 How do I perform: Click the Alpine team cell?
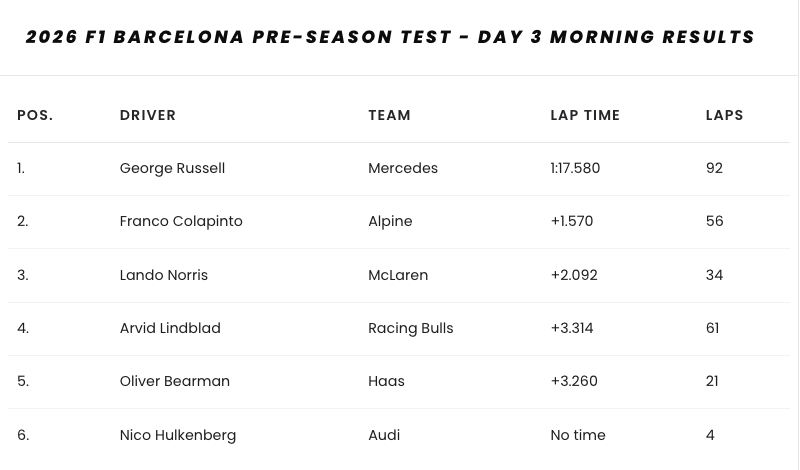click(390, 221)
